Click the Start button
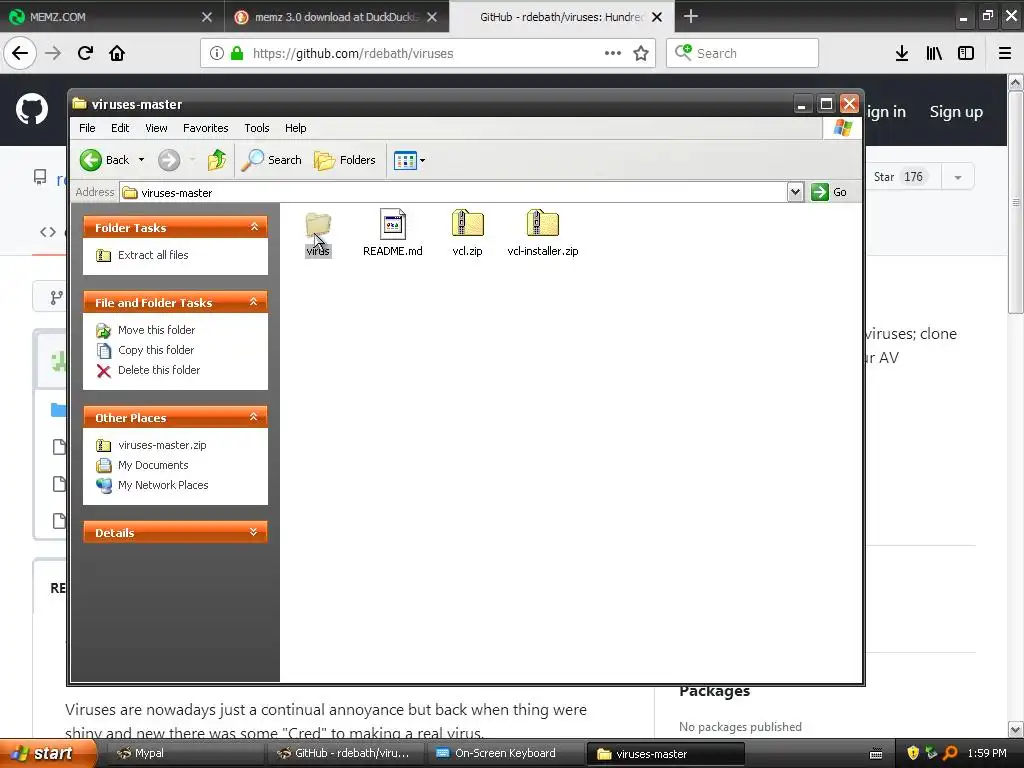Screen dimensions: 1024x768 click(x=47, y=753)
